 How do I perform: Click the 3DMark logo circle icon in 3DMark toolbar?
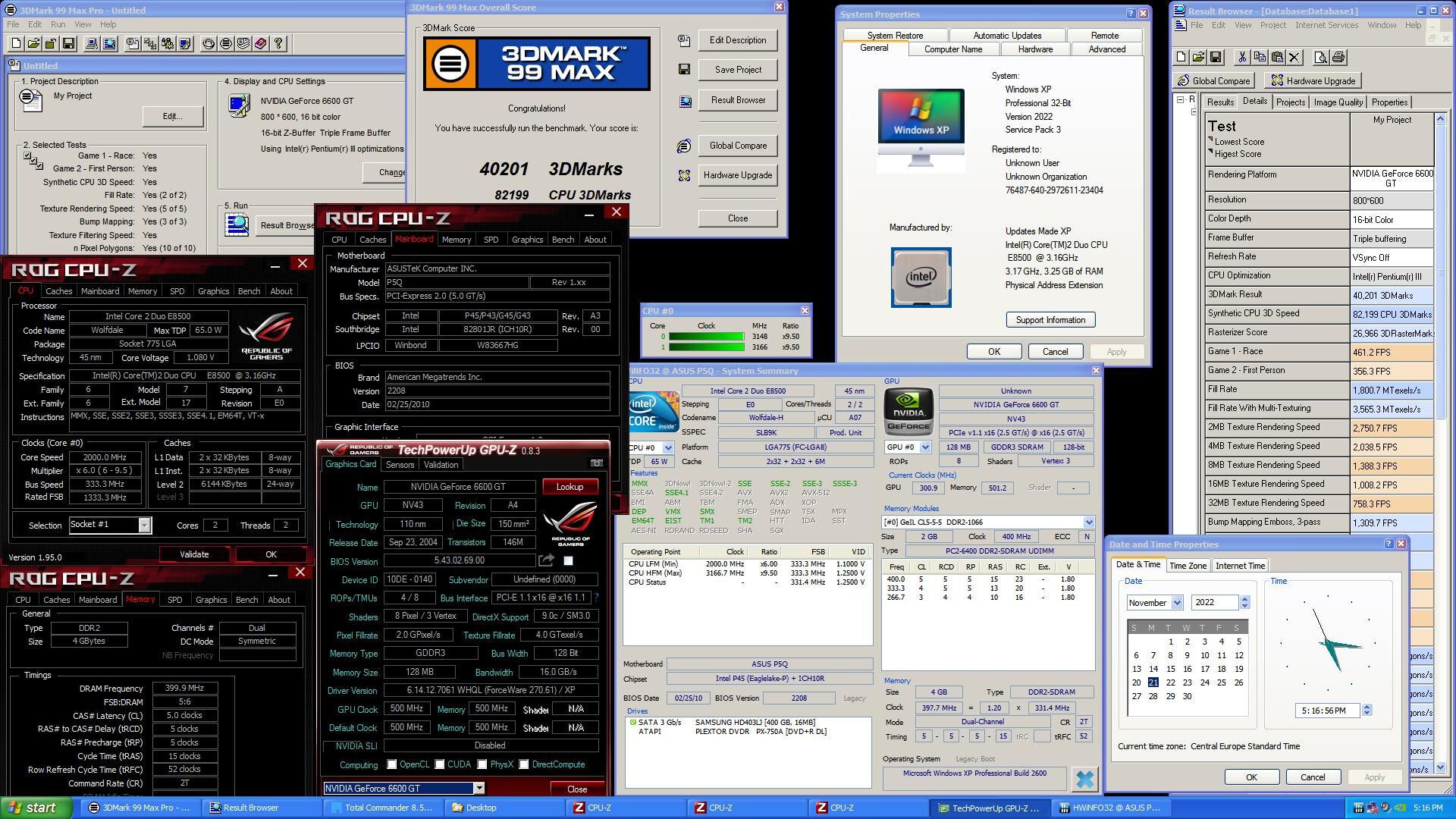click(x=226, y=43)
